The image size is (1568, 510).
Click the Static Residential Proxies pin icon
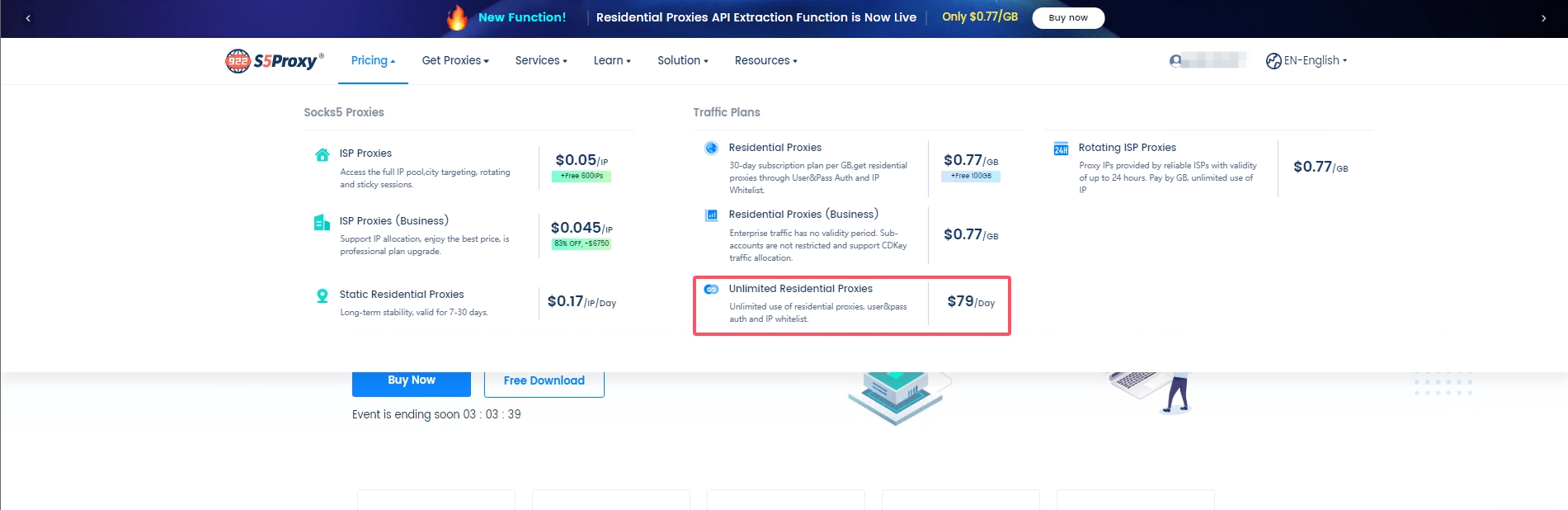pos(322,295)
